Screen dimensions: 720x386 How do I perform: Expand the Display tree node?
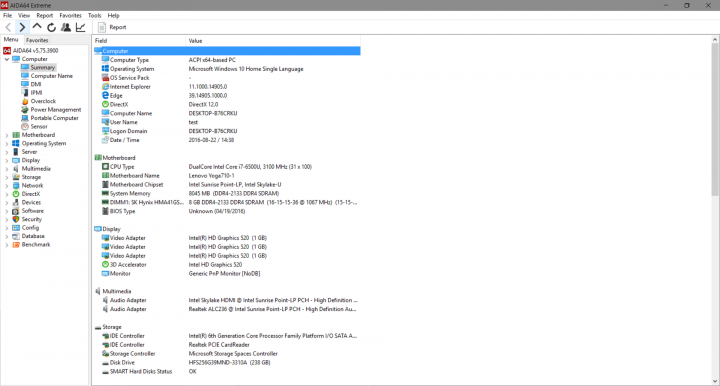click(7, 161)
